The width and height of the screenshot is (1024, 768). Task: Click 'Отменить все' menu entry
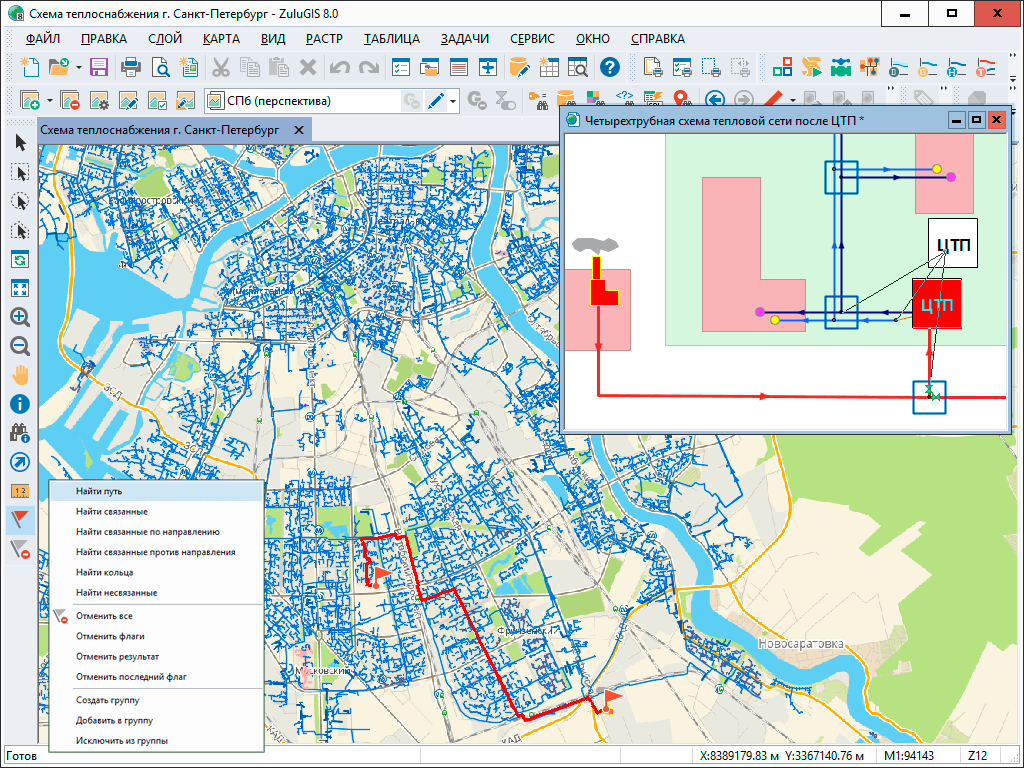pyautogui.click(x=104, y=616)
